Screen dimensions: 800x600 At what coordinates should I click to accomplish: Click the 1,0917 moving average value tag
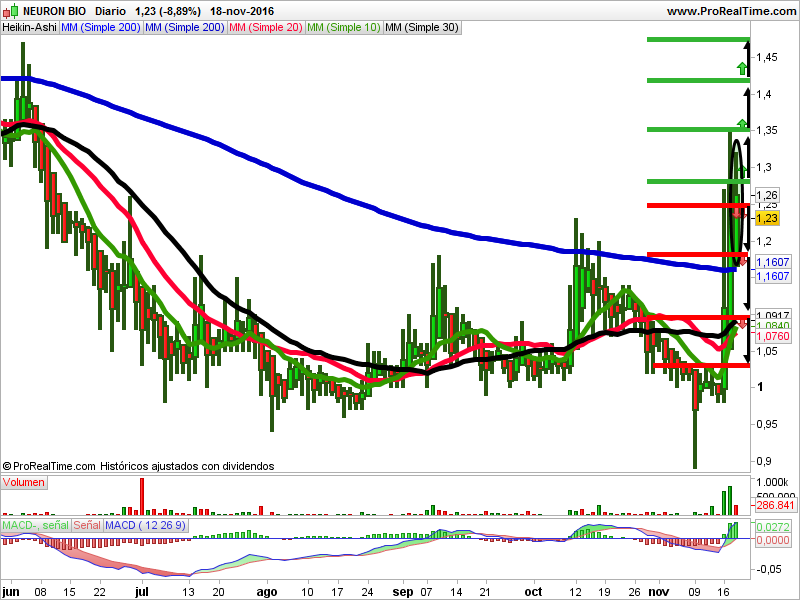[x=772, y=314]
